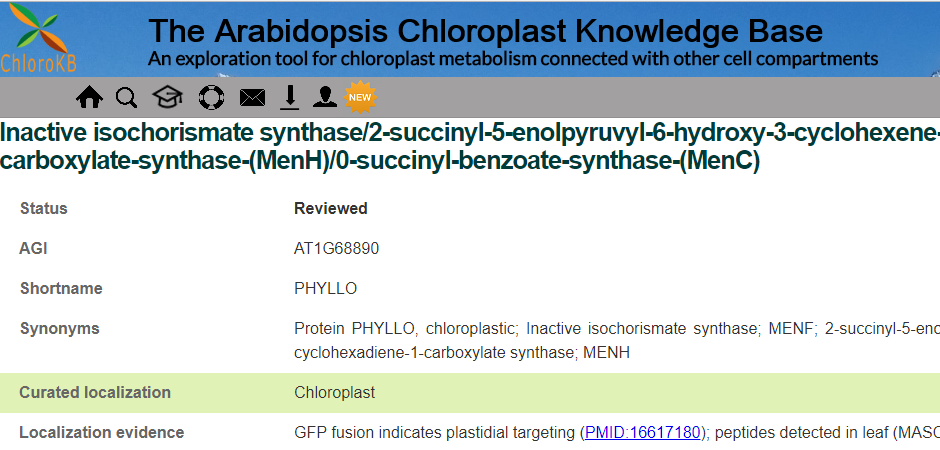
Task: Click the AT1G68890 AGI value
Action: pyautogui.click(x=336, y=249)
